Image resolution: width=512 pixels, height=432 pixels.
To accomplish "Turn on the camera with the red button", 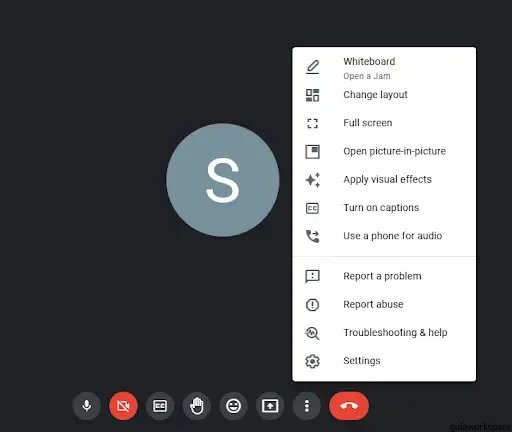I will click(123, 406).
